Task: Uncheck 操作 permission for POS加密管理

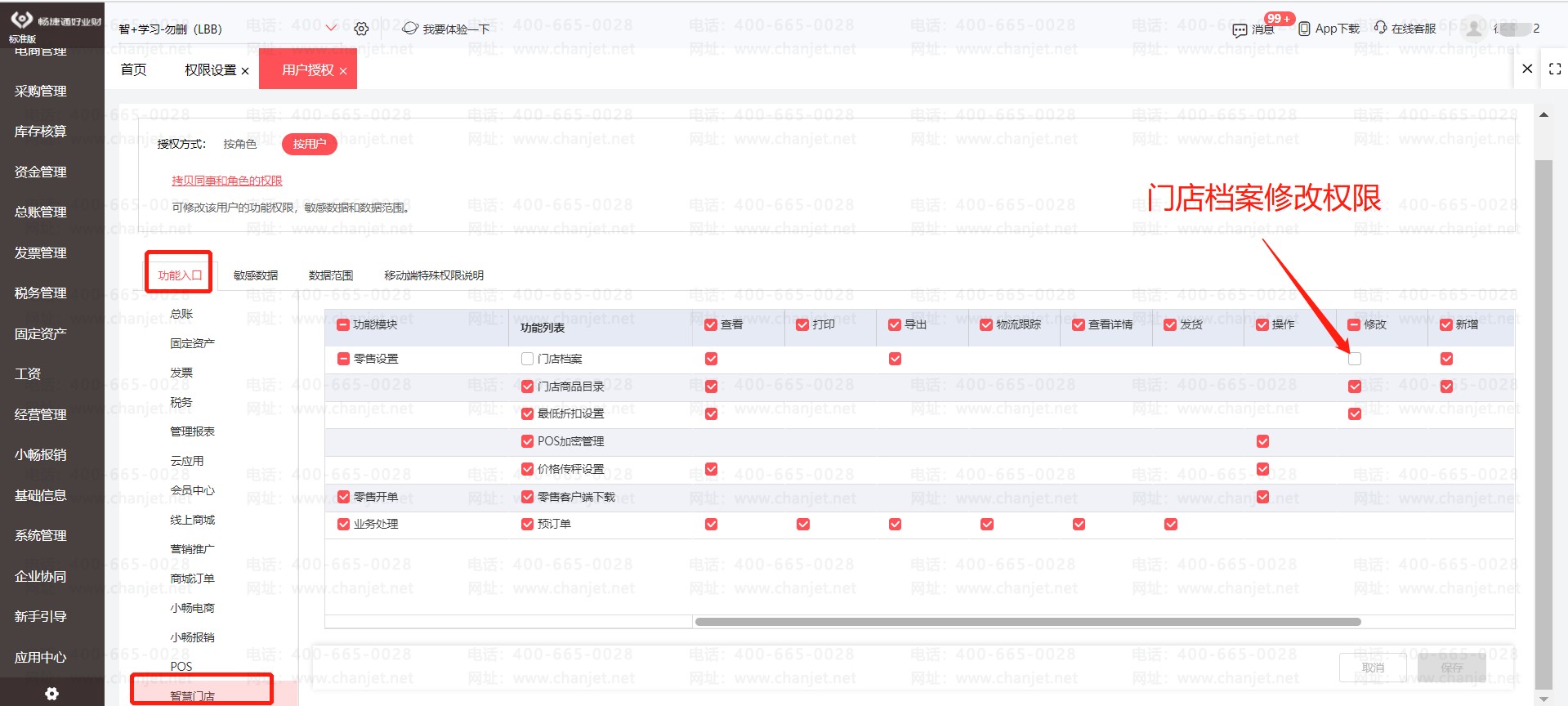Action: pos(1263,441)
